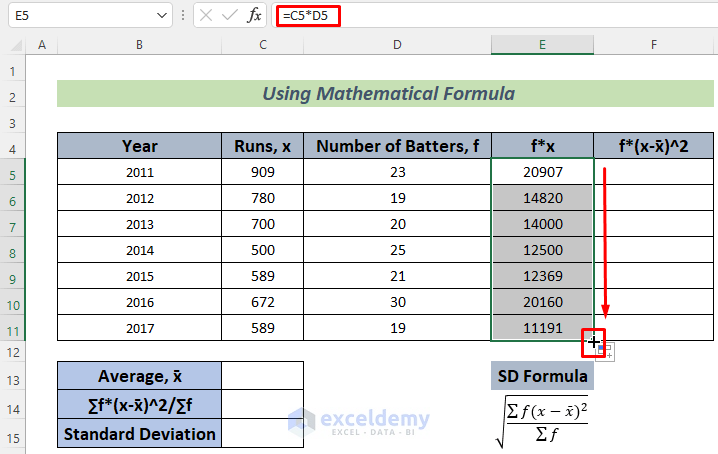718x454 pixels.
Task: Click the Cancel X icon in formula bar
Action: click(205, 15)
